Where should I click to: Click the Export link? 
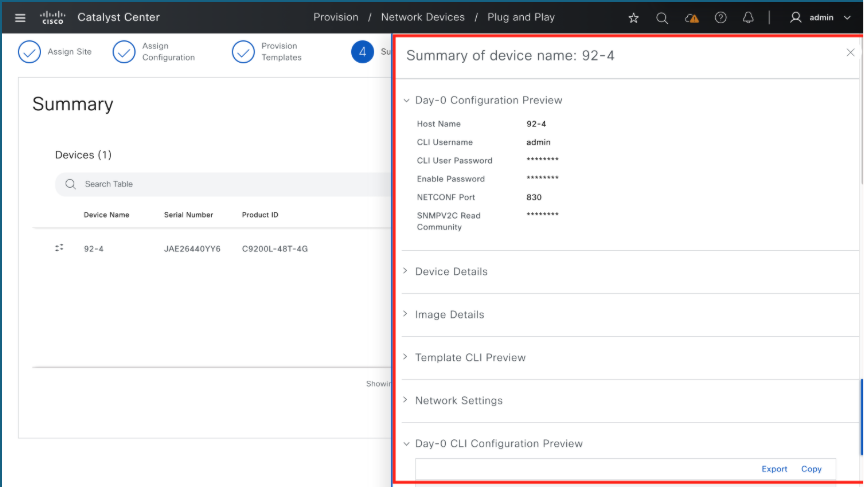tap(774, 469)
